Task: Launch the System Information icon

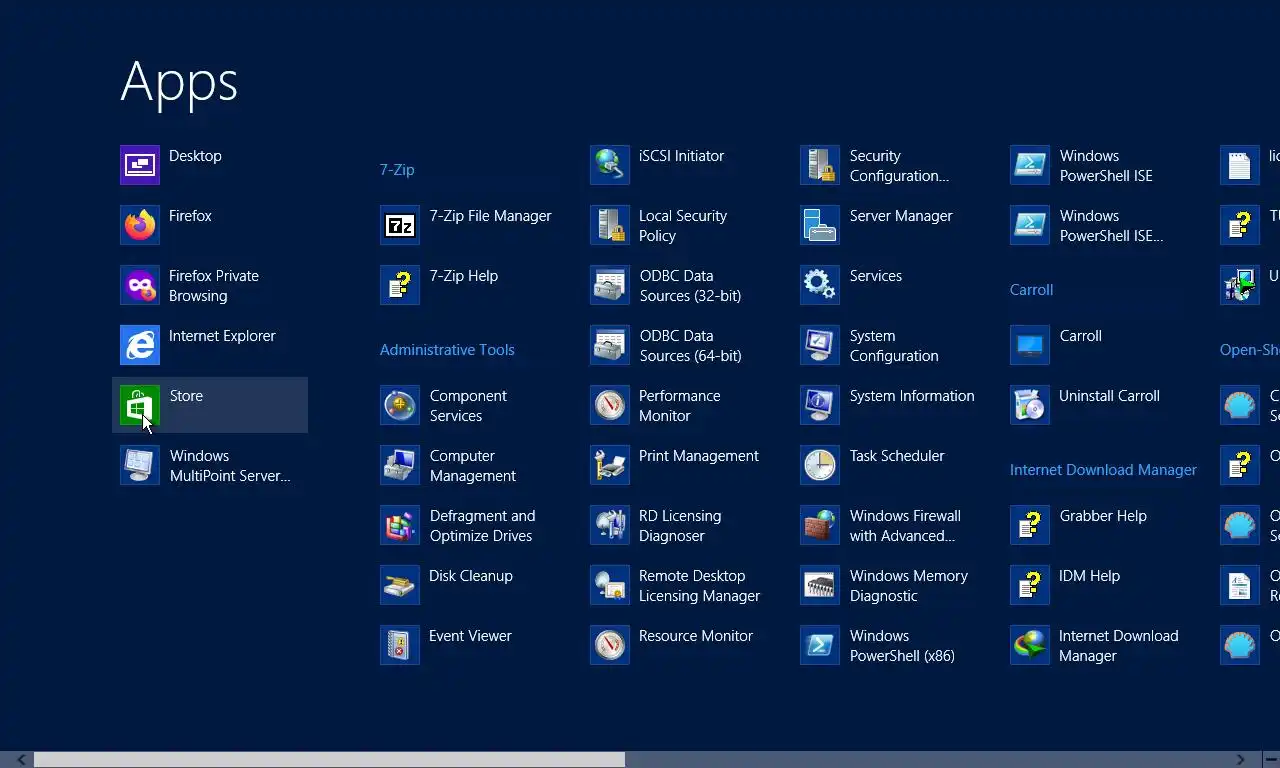Action: point(820,405)
